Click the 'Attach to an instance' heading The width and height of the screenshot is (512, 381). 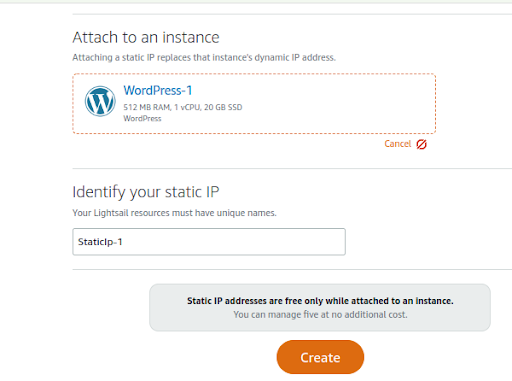(146, 37)
